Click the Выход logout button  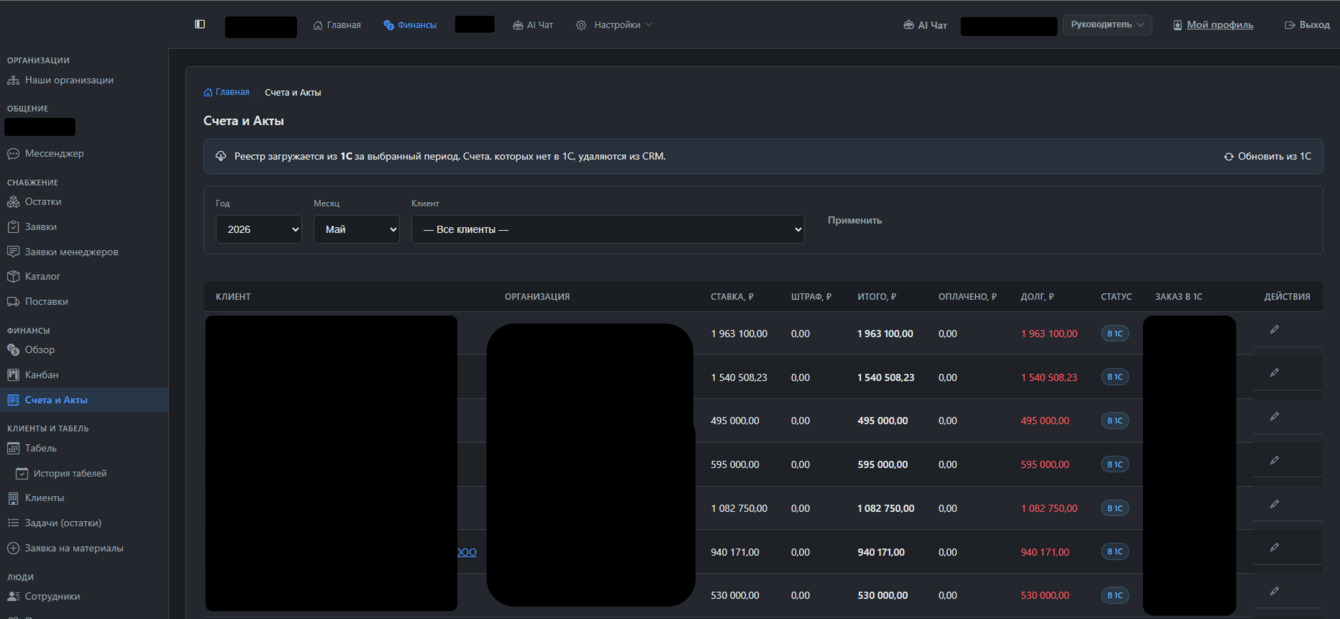1307,25
